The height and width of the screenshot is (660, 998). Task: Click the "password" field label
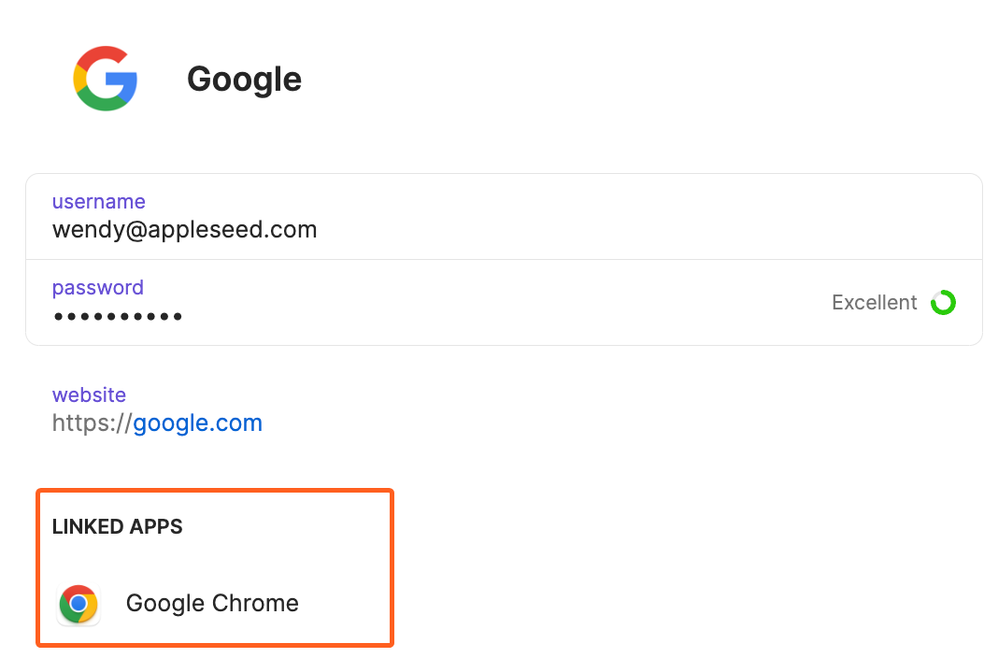click(x=98, y=287)
